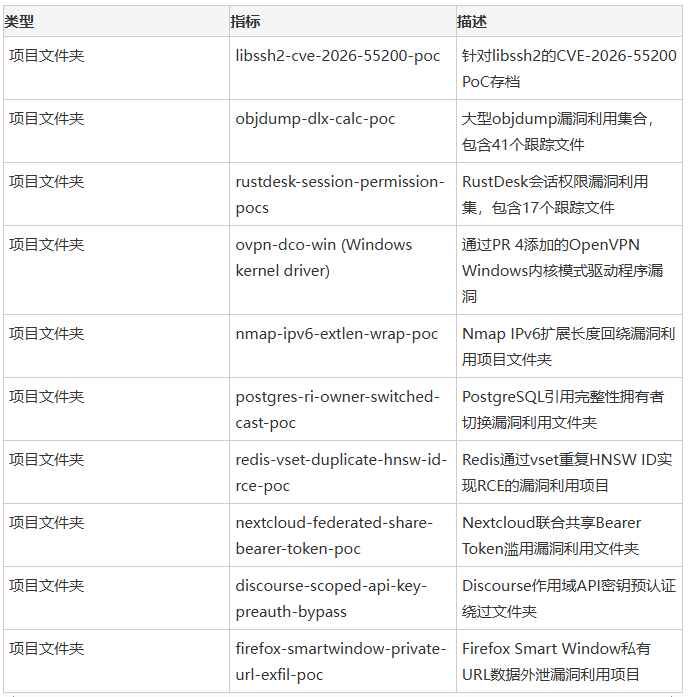Click the 指标 column header

(343, 21)
